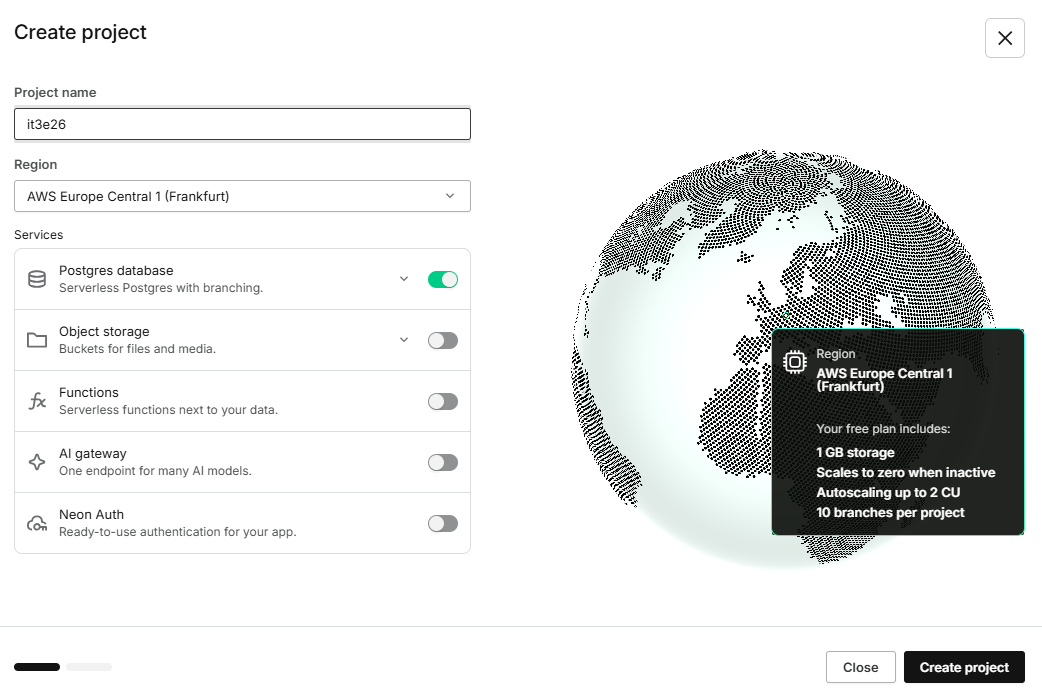Click "10 branches per project" text
The image size is (1042, 700).
tap(890, 513)
